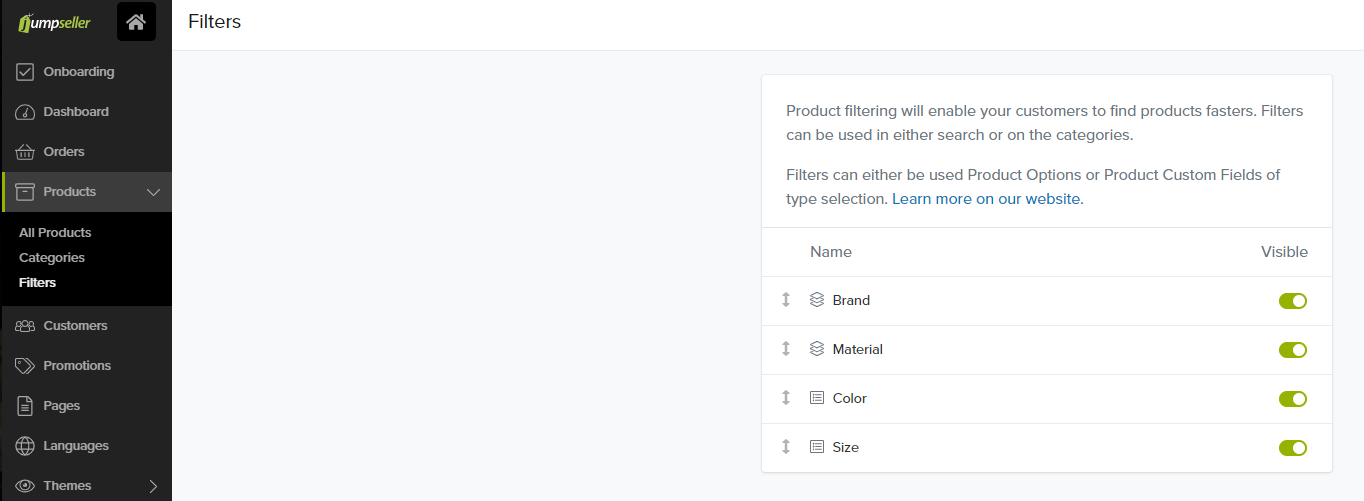Go to Promotions in the sidebar

click(x=86, y=366)
